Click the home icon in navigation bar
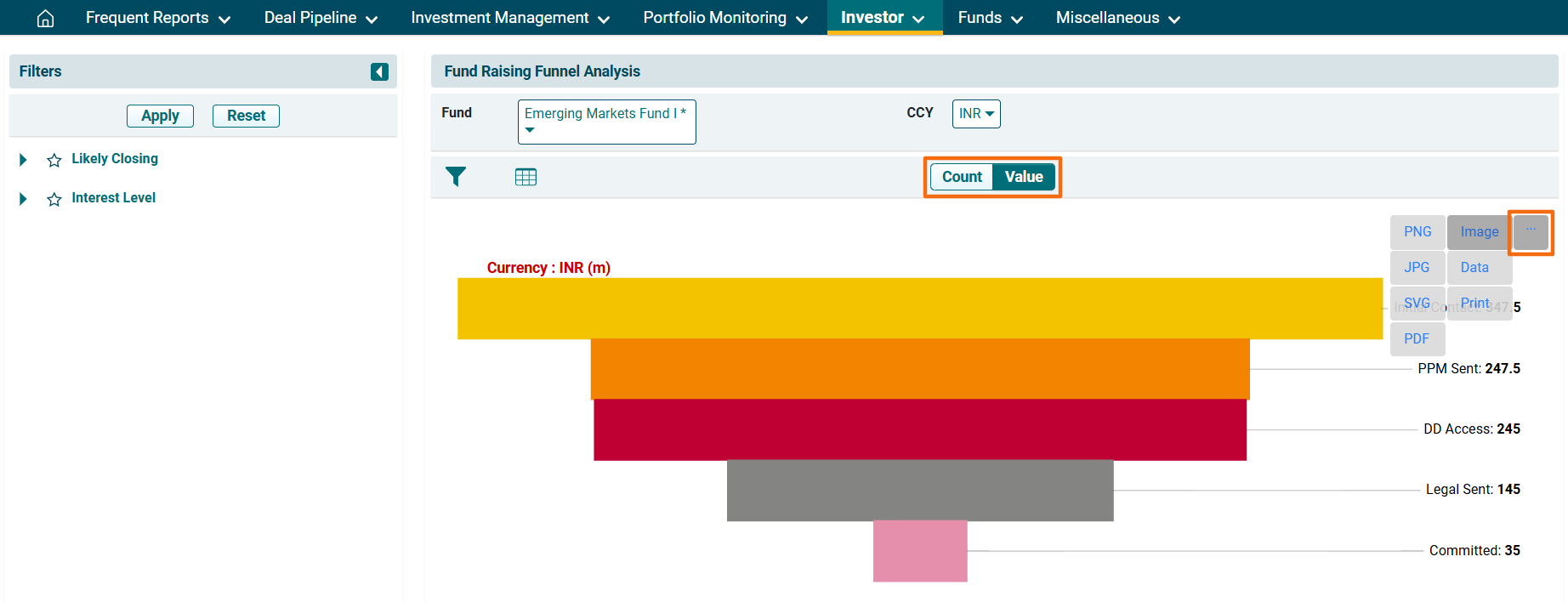Screen dimensions: 1568x602 (46, 18)
